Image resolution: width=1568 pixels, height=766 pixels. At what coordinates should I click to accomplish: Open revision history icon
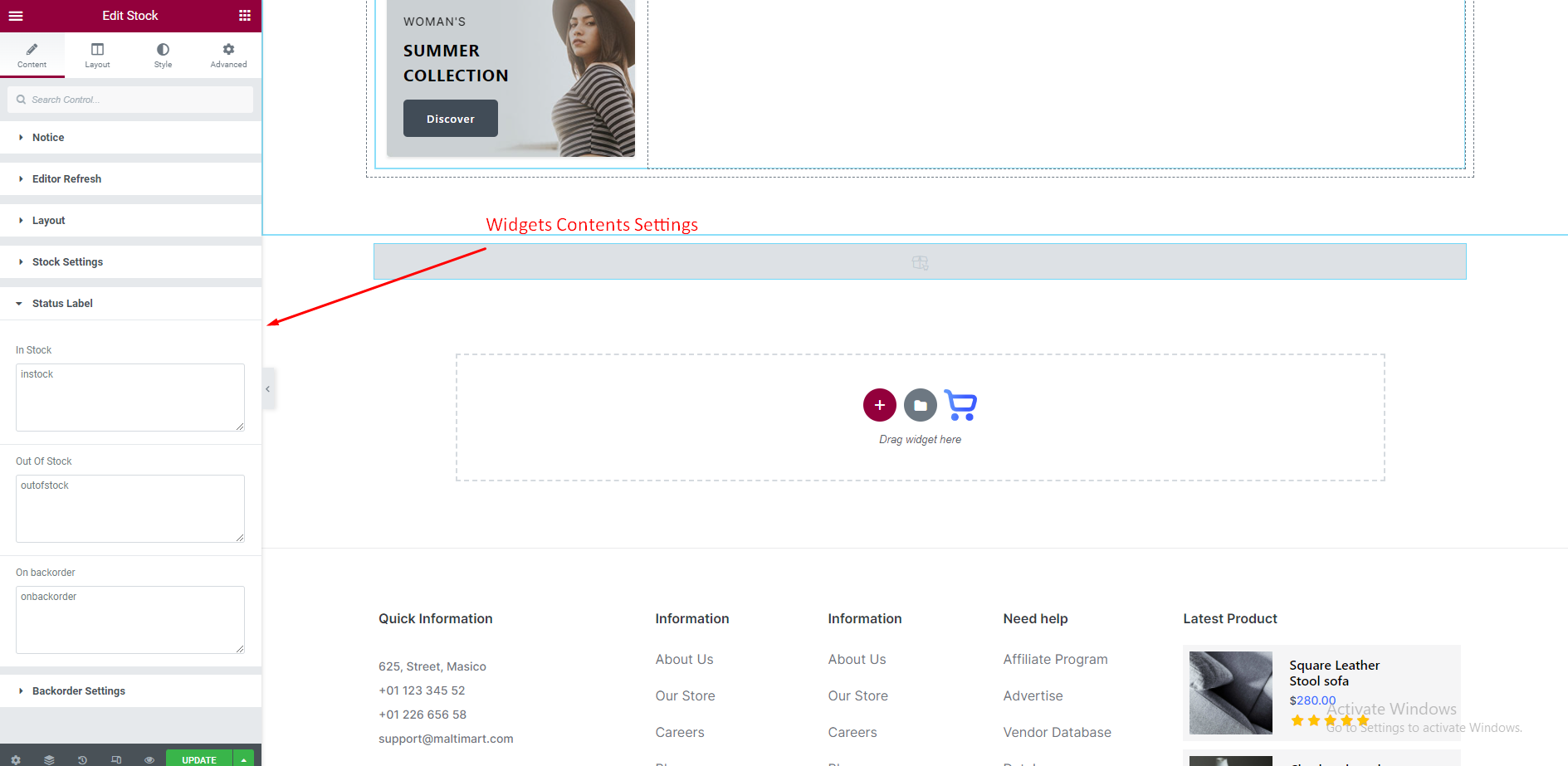click(x=82, y=759)
